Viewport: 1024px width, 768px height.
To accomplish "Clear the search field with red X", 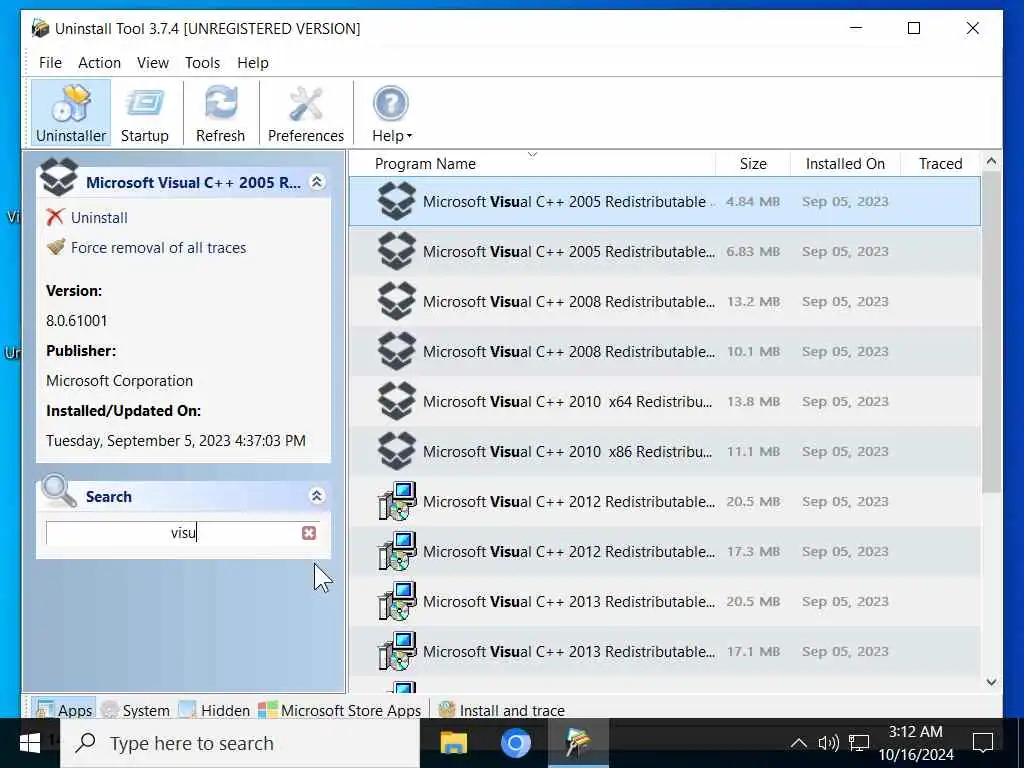I will coord(309,533).
